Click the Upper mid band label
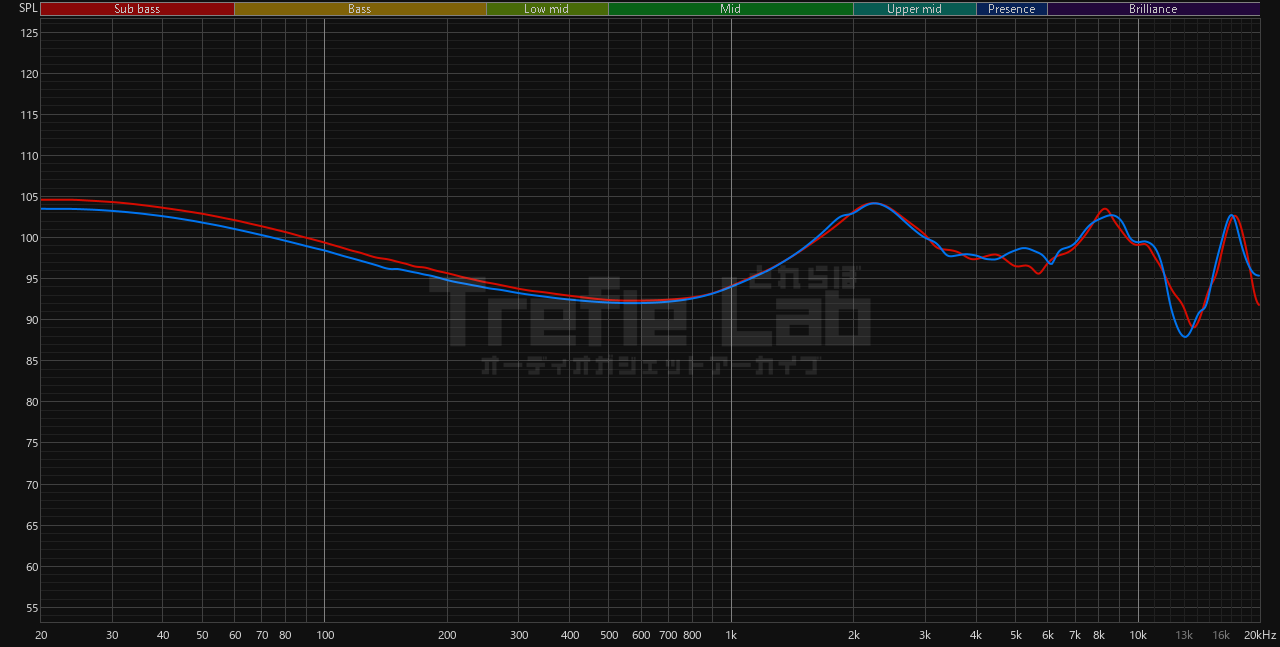 point(914,9)
